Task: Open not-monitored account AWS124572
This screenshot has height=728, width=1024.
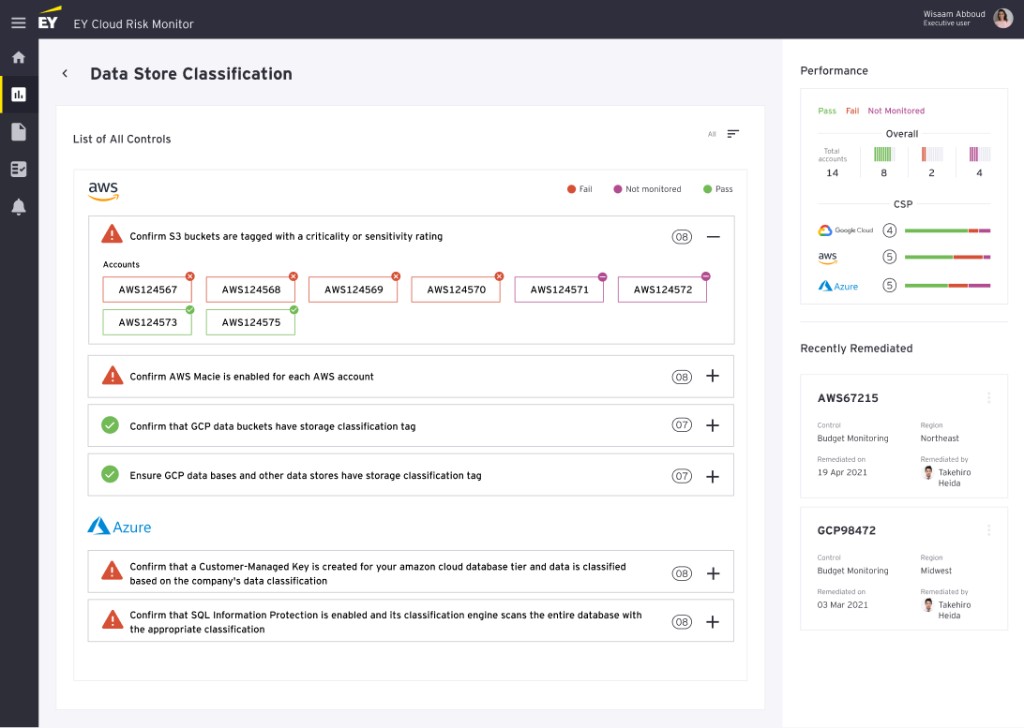Action: pos(662,289)
